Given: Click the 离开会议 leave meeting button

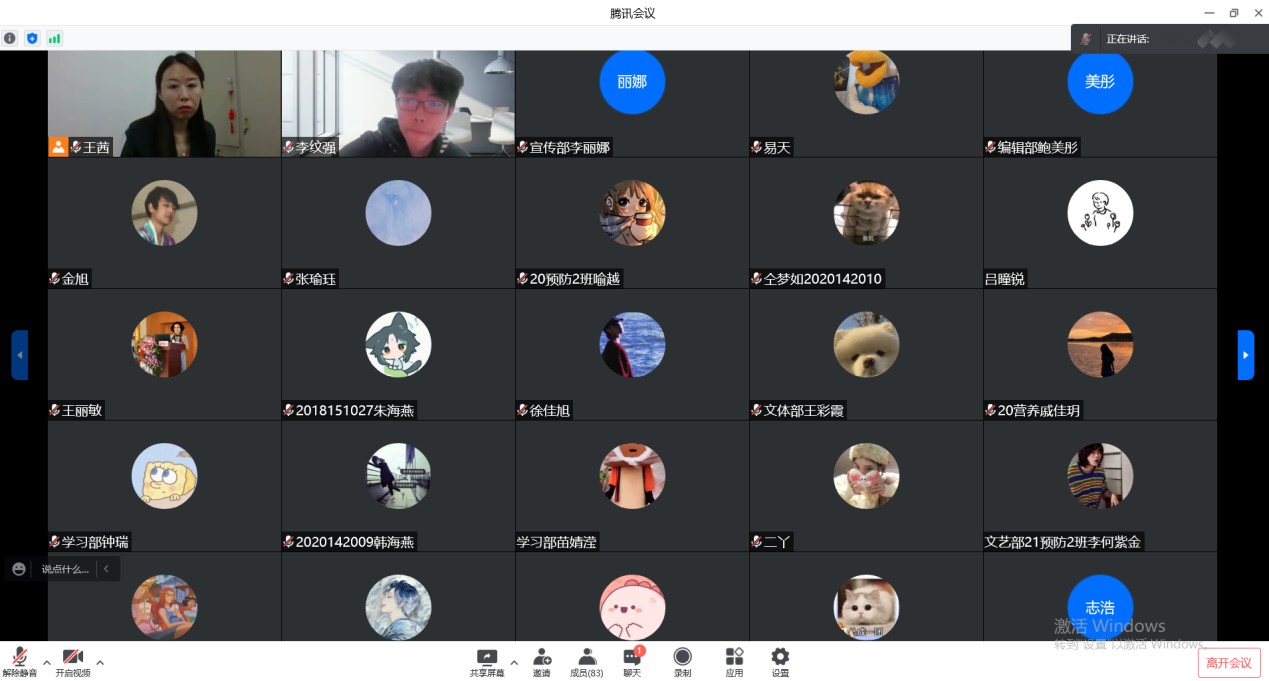Looking at the screenshot, I should (1228, 663).
